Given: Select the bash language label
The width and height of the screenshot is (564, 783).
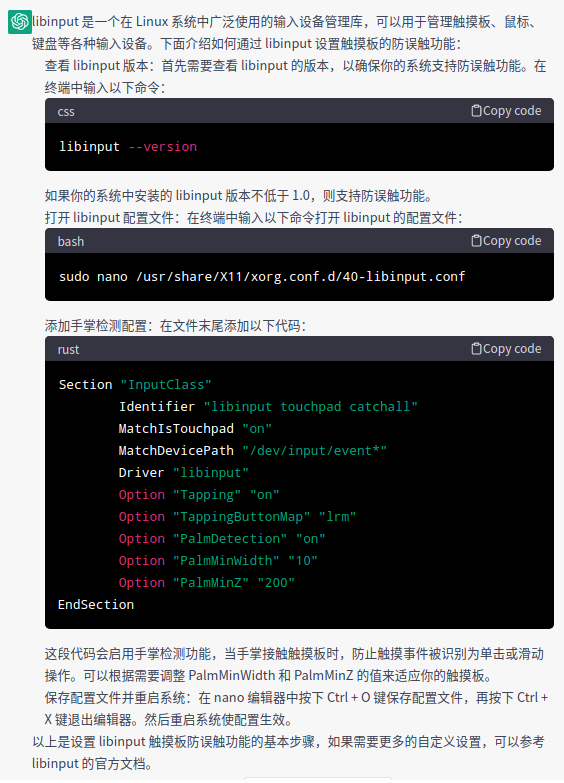Looking at the screenshot, I should (x=71, y=242).
